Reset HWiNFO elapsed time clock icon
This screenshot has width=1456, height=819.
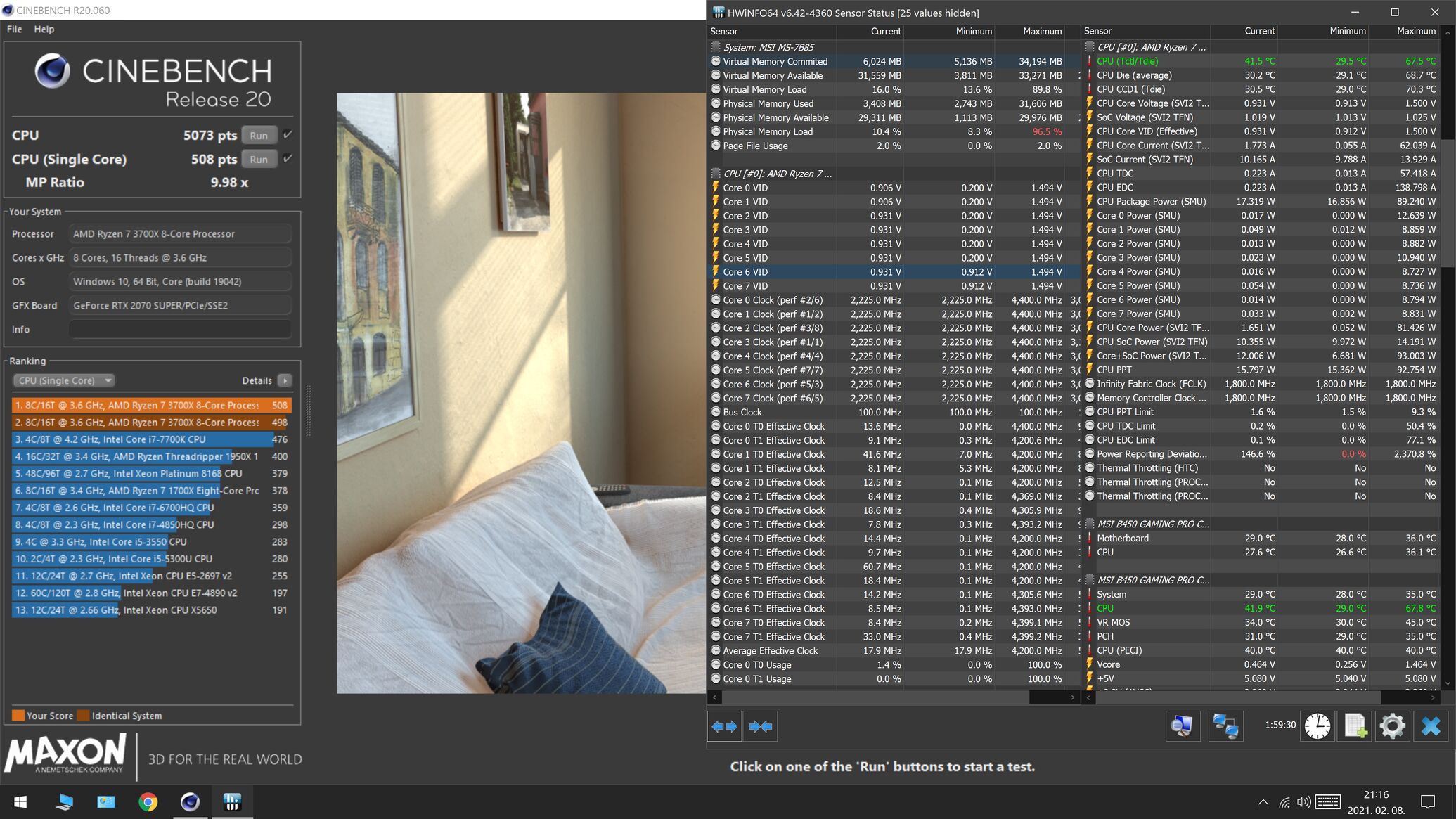click(1318, 726)
